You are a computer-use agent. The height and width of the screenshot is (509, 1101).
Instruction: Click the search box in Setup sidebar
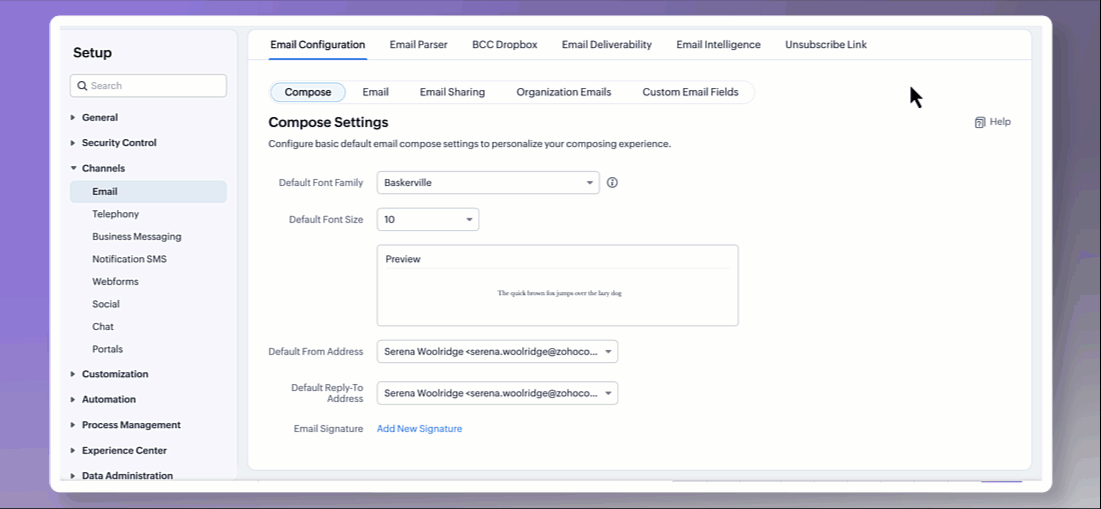[148, 86]
